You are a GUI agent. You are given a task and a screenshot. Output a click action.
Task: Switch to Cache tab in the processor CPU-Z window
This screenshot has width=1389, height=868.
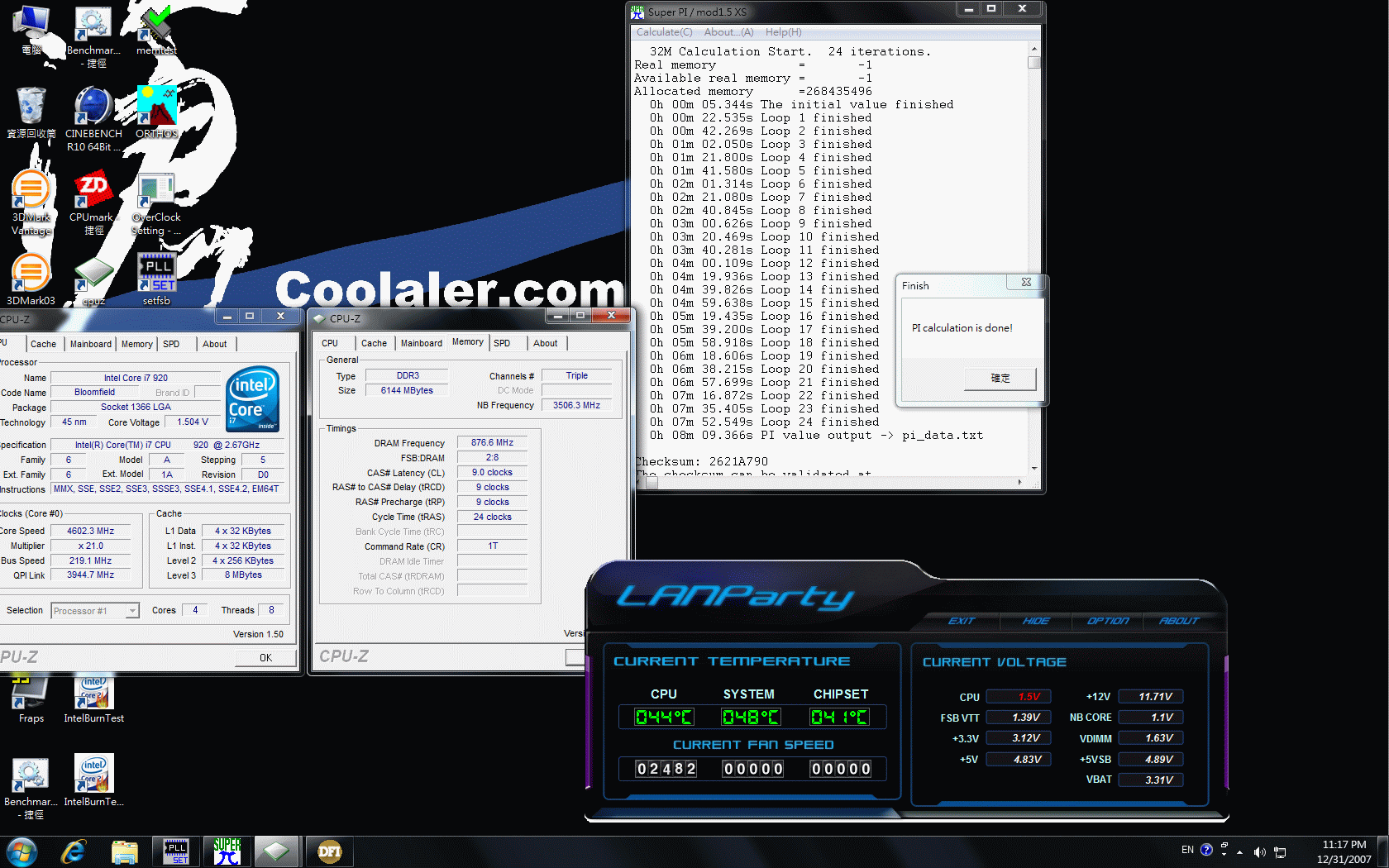[x=43, y=344]
